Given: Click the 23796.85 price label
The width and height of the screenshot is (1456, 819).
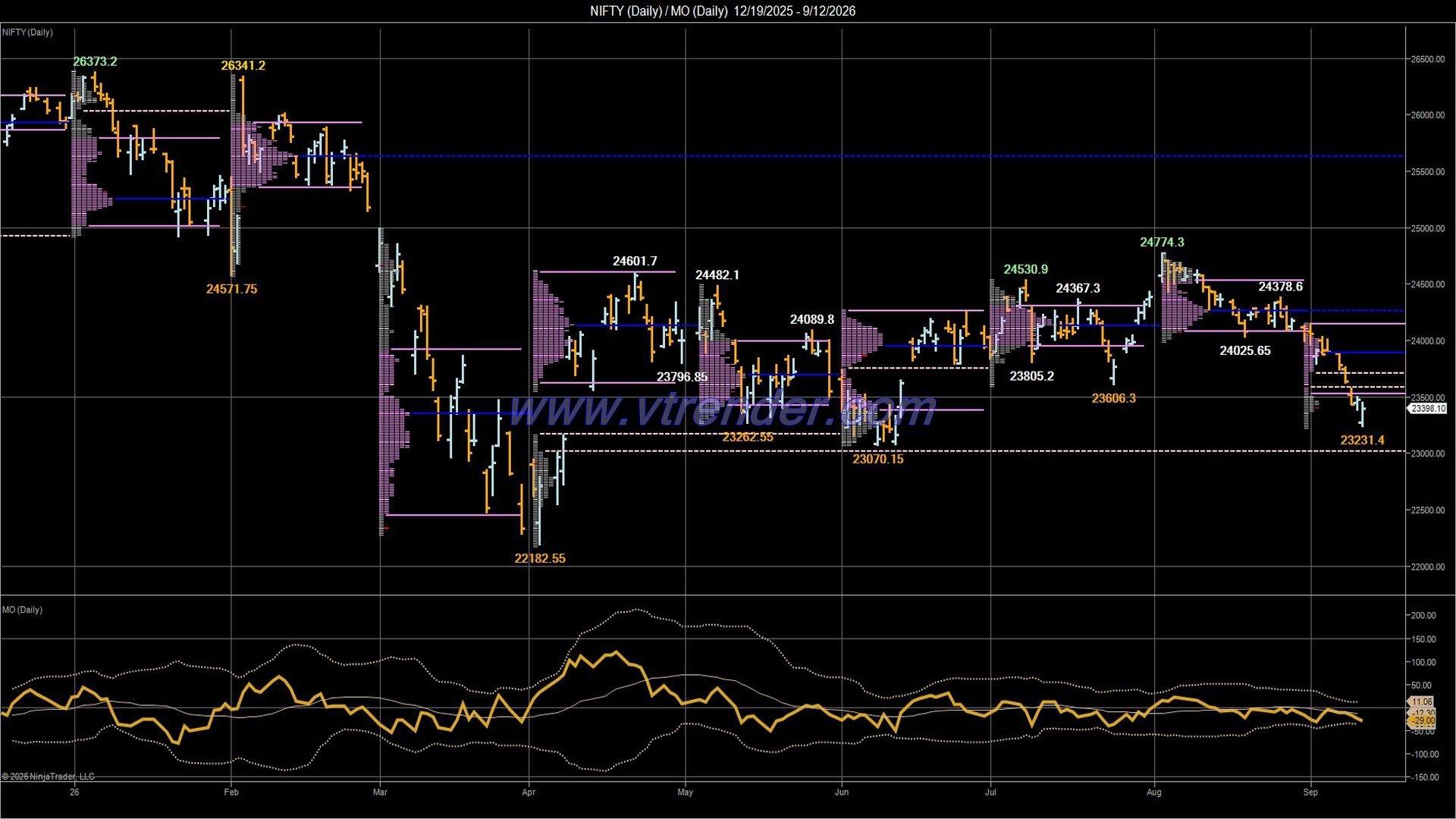Looking at the screenshot, I should tap(682, 377).
